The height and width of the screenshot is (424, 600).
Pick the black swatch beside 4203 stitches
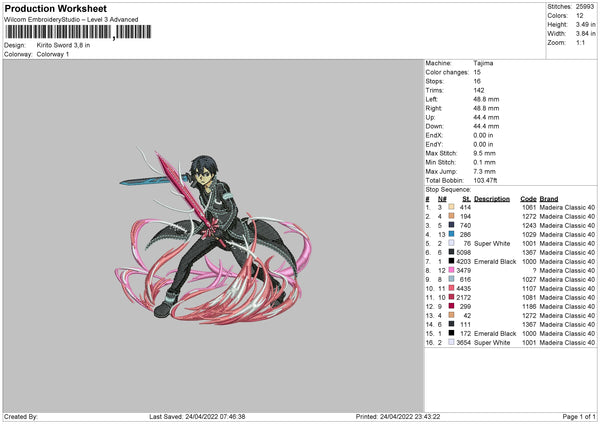point(451,261)
